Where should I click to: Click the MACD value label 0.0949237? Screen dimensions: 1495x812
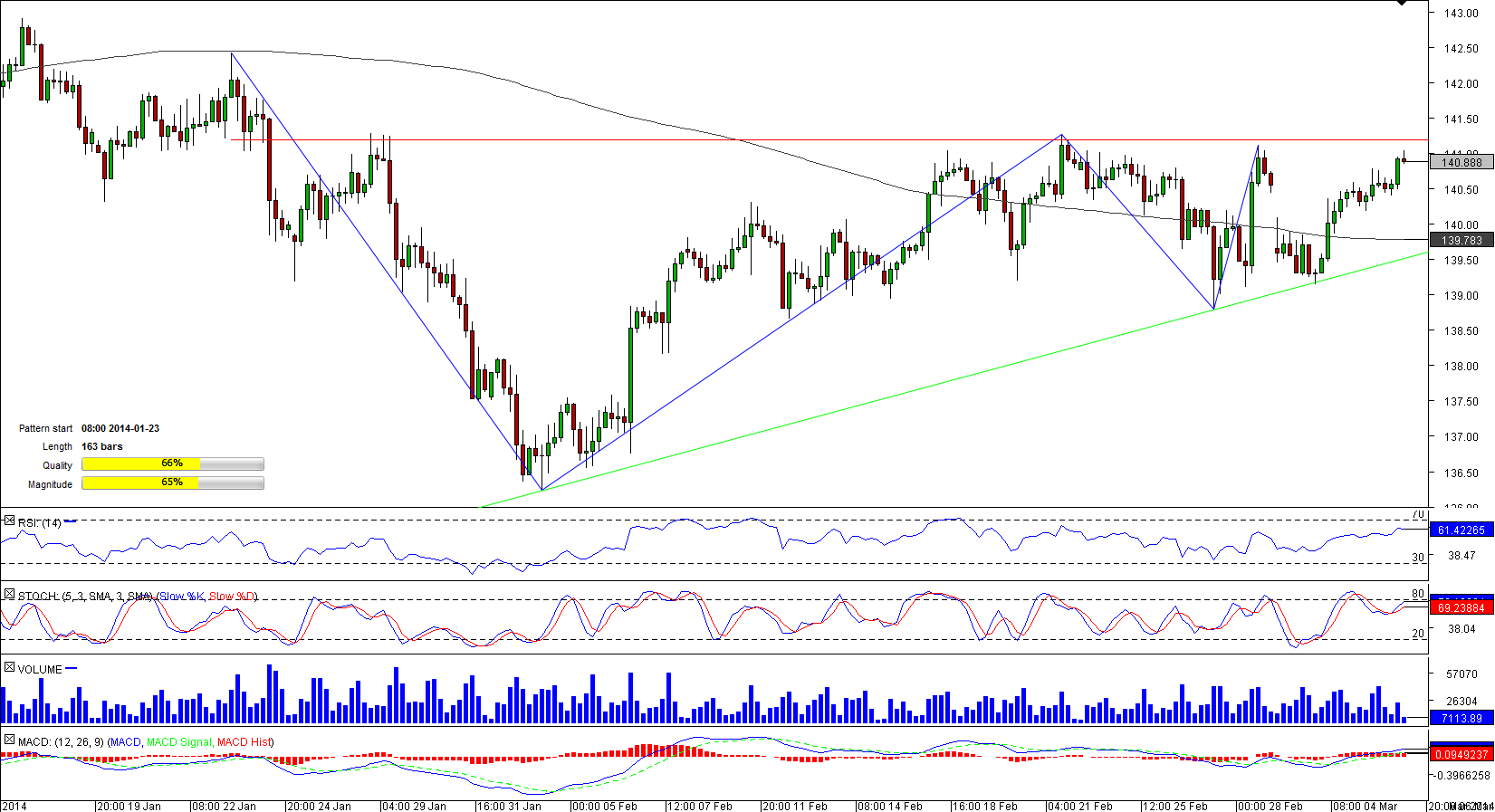pyautogui.click(x=1461, y=755)
